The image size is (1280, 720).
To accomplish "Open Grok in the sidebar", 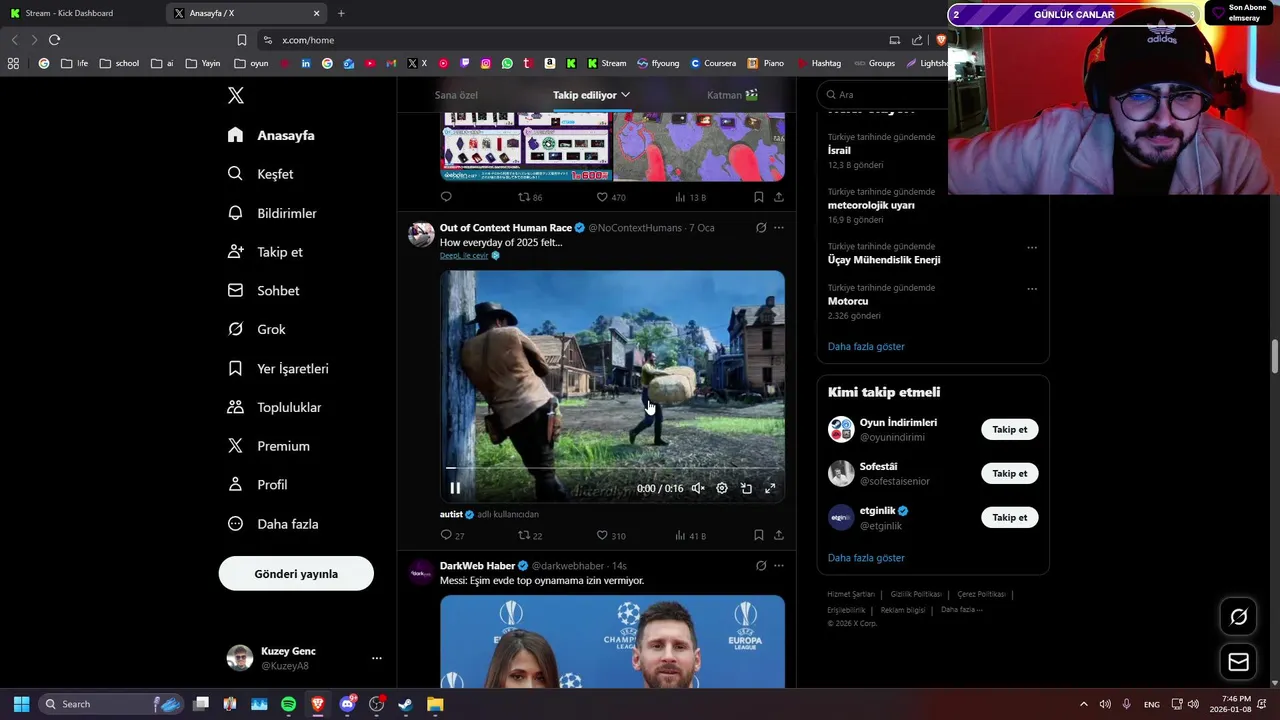I will (x=257, y=329).
